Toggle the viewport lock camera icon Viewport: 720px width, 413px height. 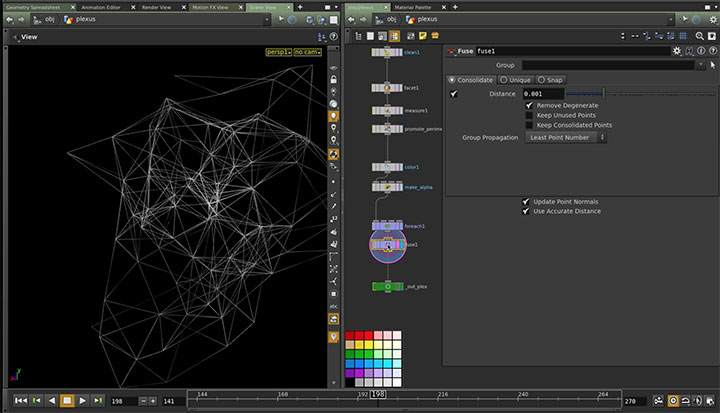333,79
